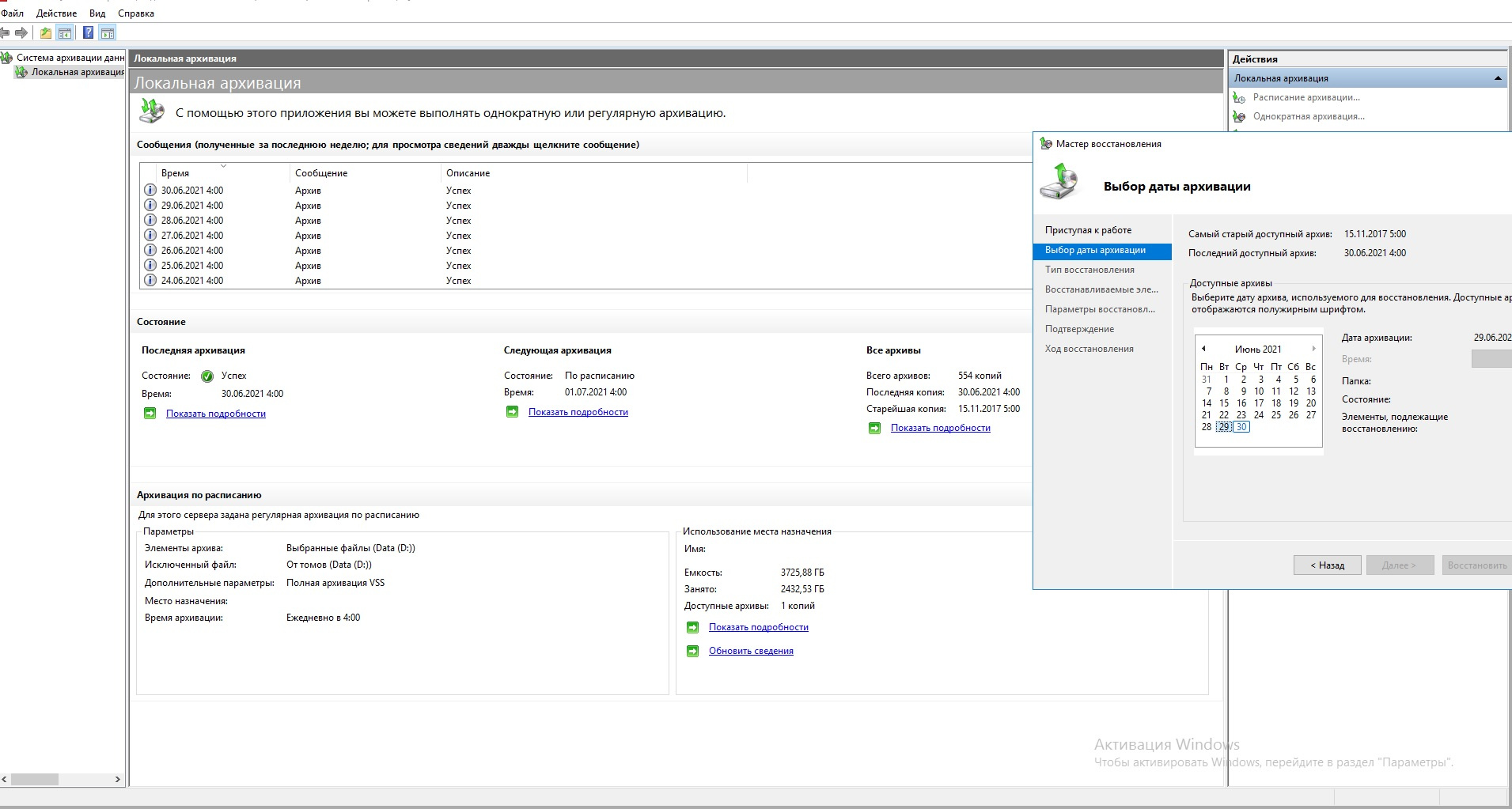Screen dimensions: 1512x809
Task: Click the Up one level folder icon
Action: [46, 32]
